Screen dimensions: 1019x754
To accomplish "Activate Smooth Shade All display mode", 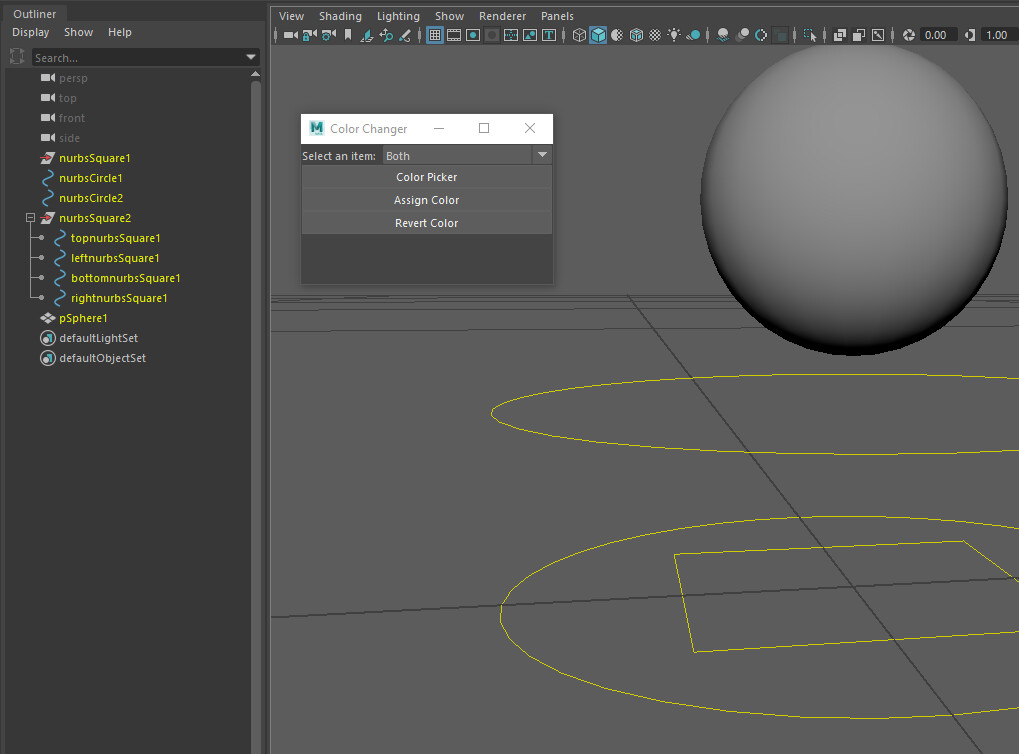I will tap(597, 34).
